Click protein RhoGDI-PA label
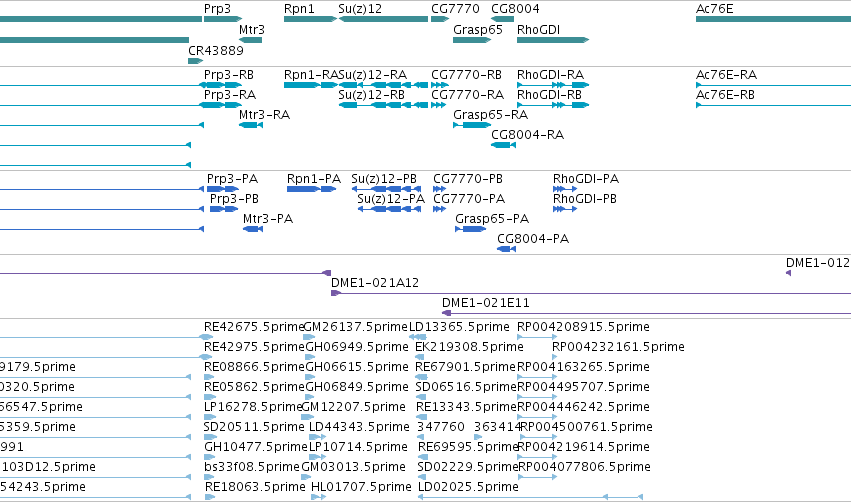Viewport: 851px width, 502px height. (x=586, y=179)
